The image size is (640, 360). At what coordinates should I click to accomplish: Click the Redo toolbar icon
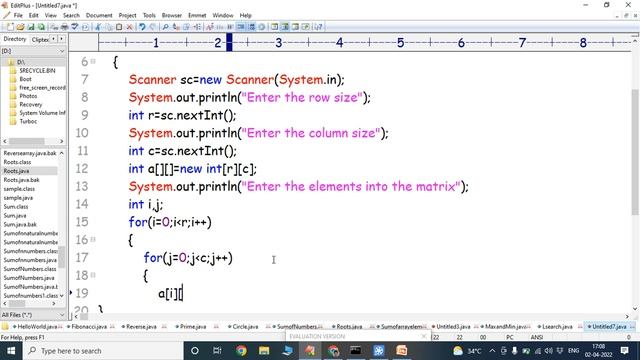[153, 27]
